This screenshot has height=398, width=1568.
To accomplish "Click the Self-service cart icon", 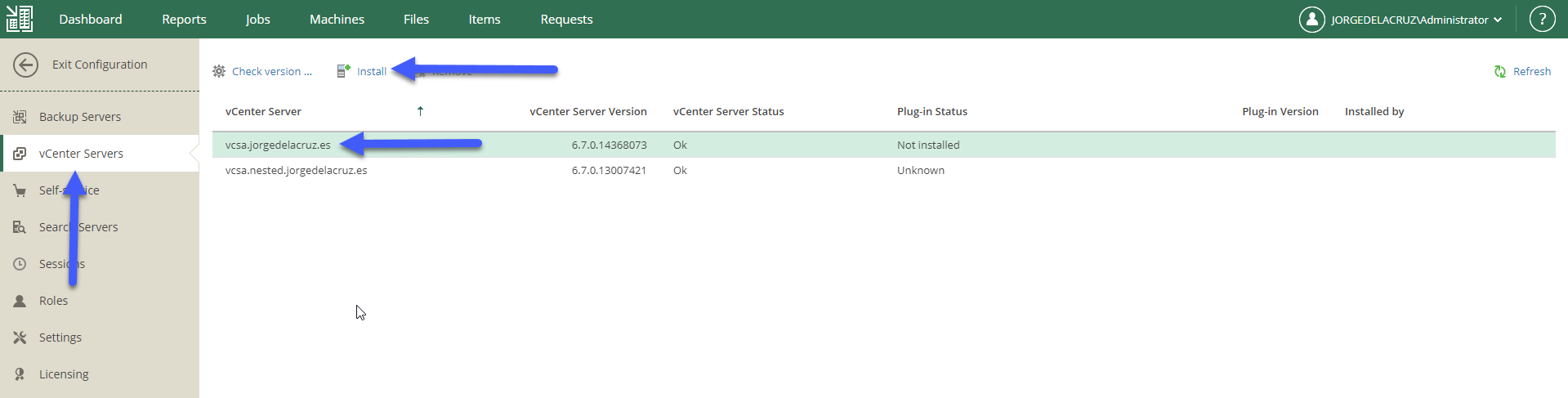I will coord(20,190).
